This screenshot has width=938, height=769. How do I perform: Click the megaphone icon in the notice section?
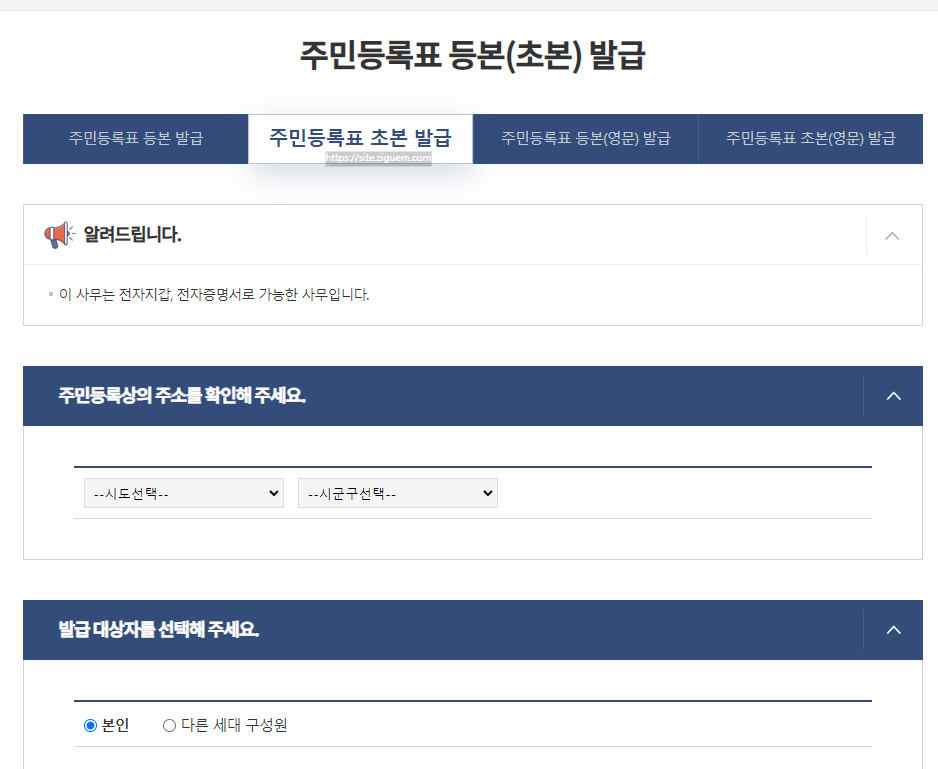point(59,234)
